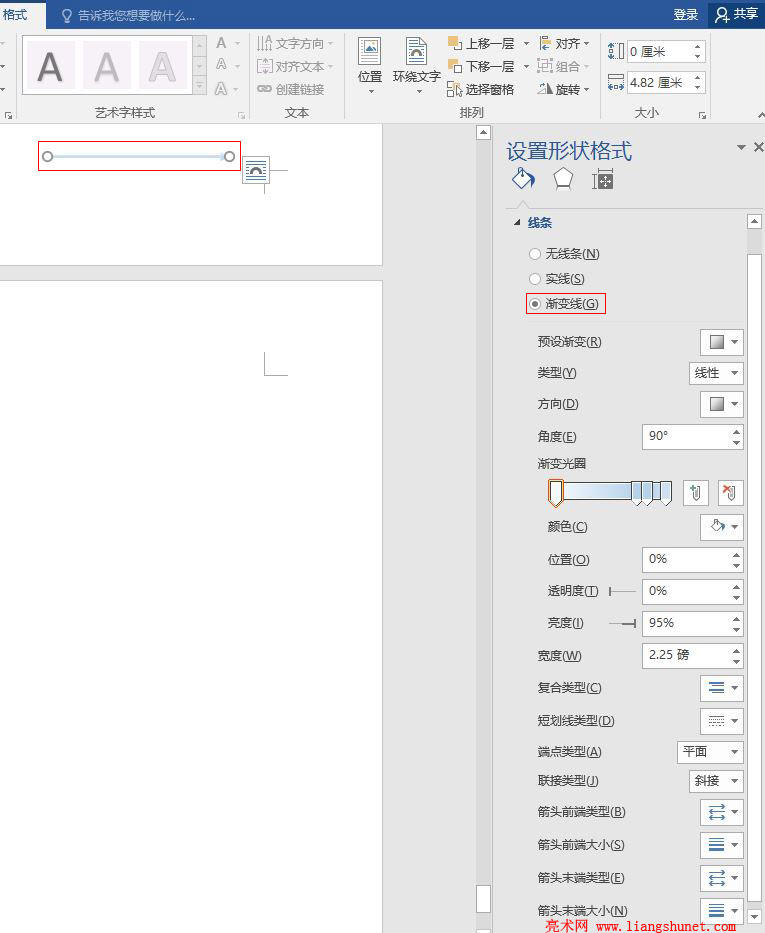Open the Fill & Line tab icon
Screen dimensions: 765x933
[x=523, y=179]
